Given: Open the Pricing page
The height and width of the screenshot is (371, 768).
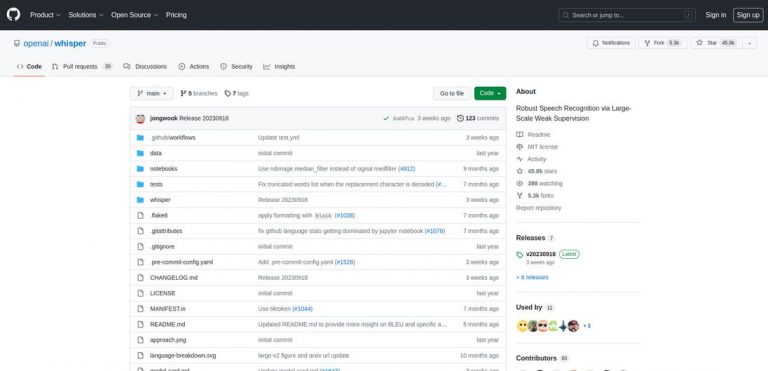Looking at the screenshot, I should pos(176,15).
